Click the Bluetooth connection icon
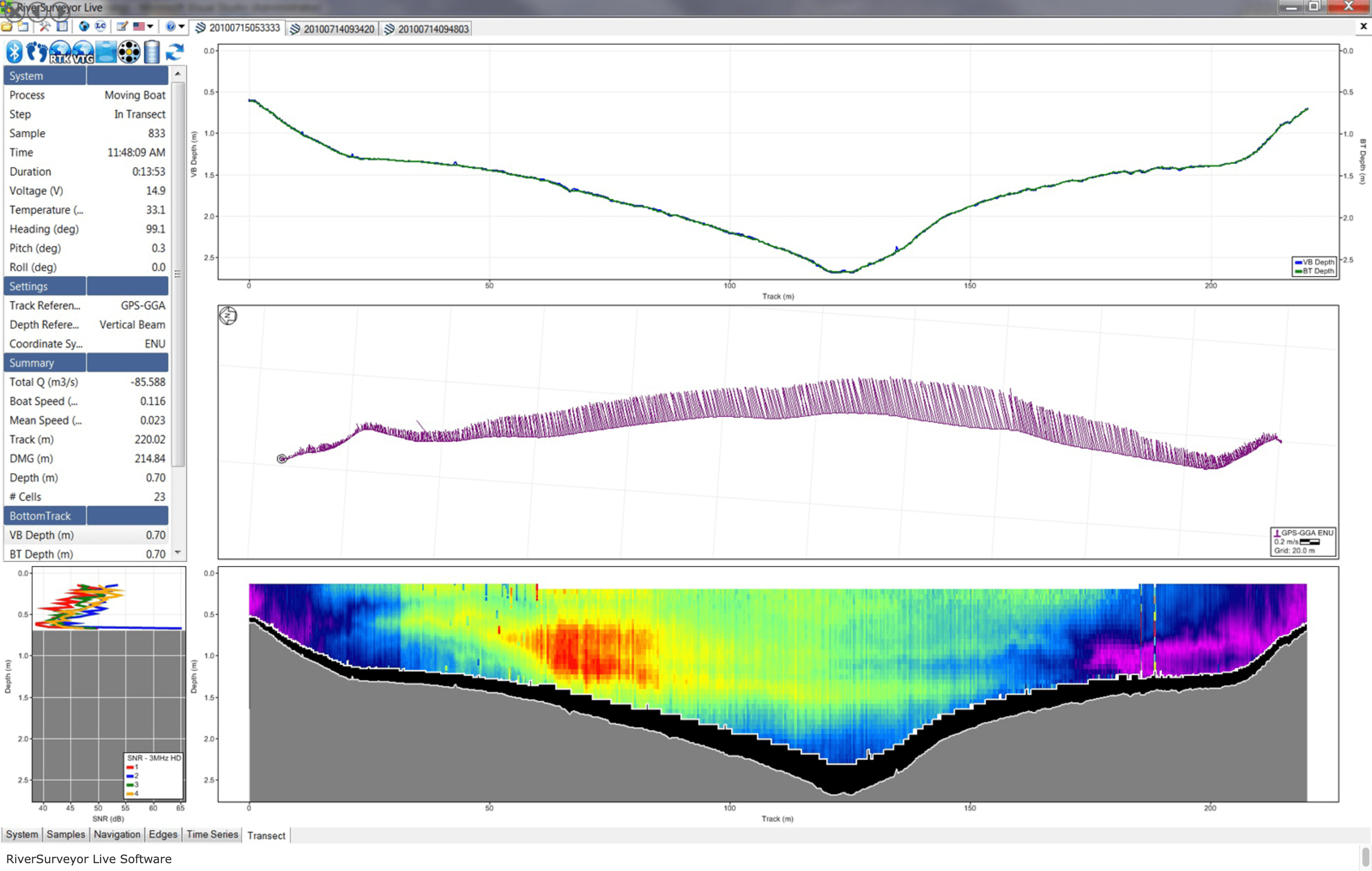The width and height of the screenshot is (1372, 871). pos(14,52)
